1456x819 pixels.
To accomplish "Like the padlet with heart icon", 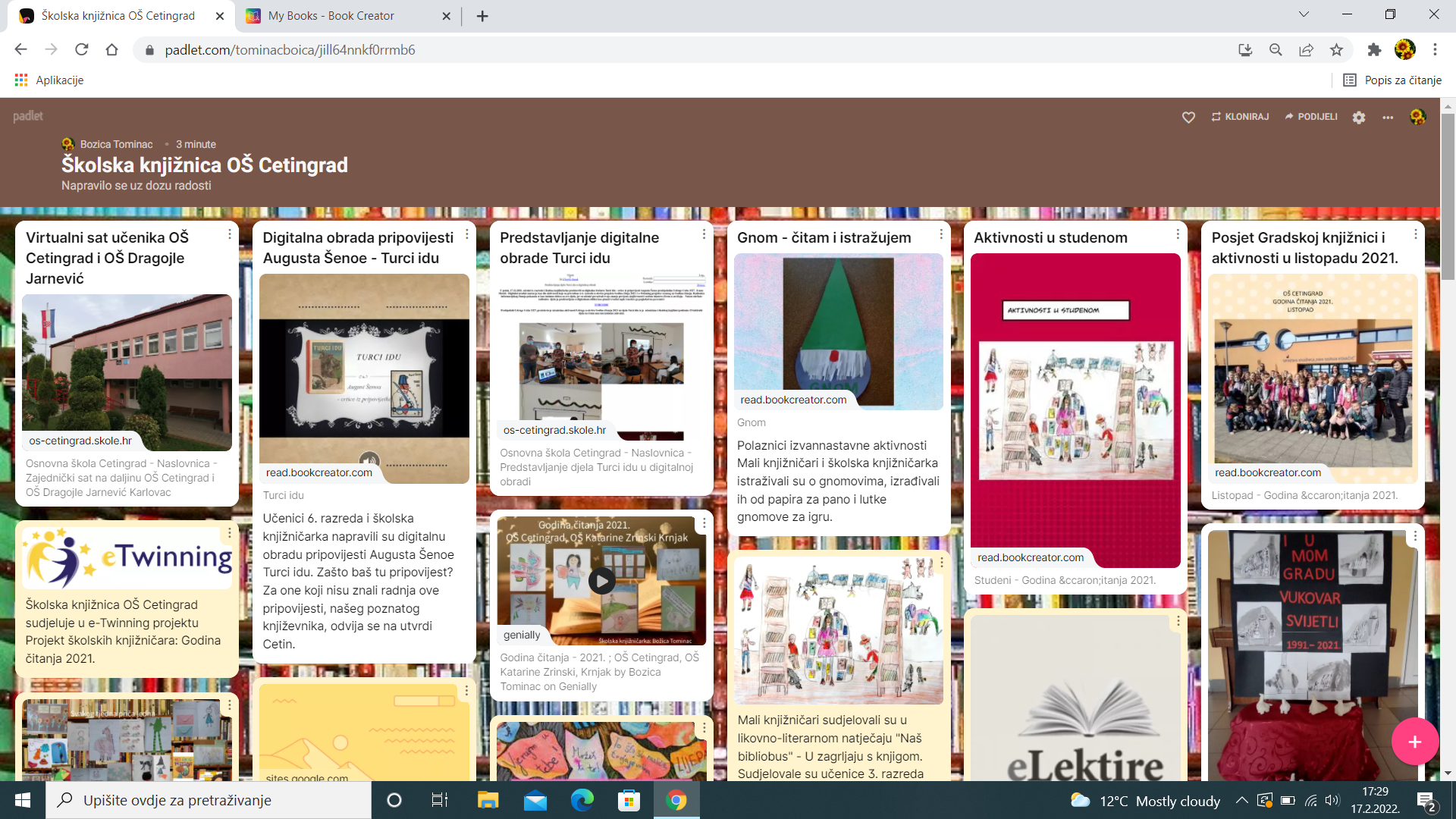I will point(1188,117).
